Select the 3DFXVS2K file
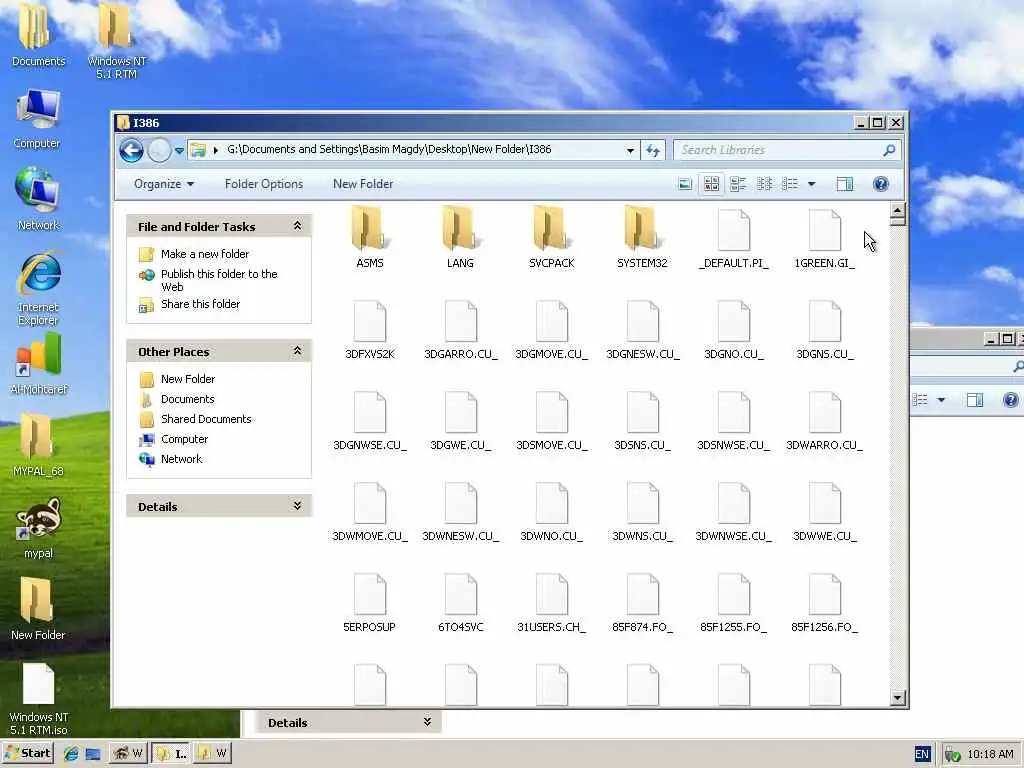Screen dimensions: 1024x768 pyautogui.click(x=370, y=330)
